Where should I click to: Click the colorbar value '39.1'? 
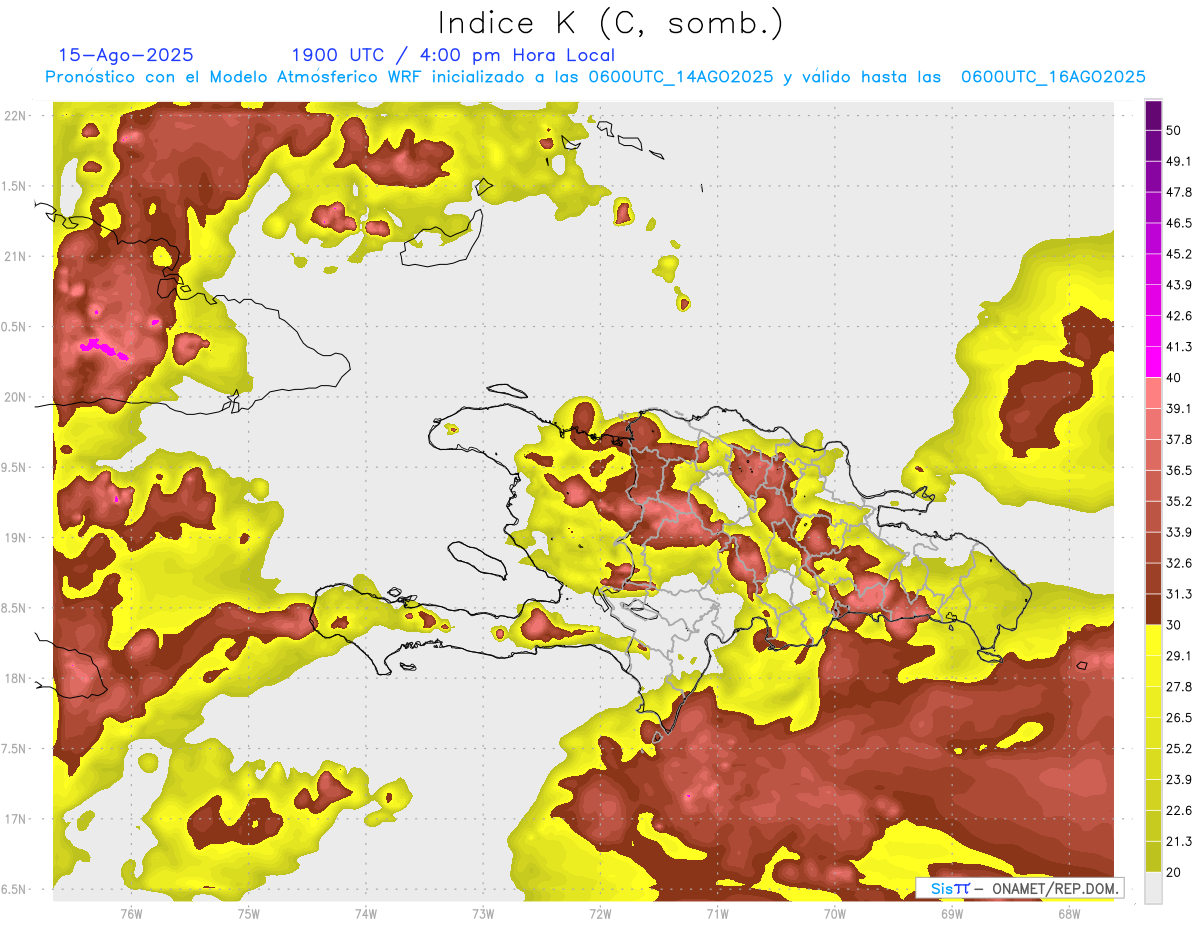pyautogui.click(x=1179, y=409)
